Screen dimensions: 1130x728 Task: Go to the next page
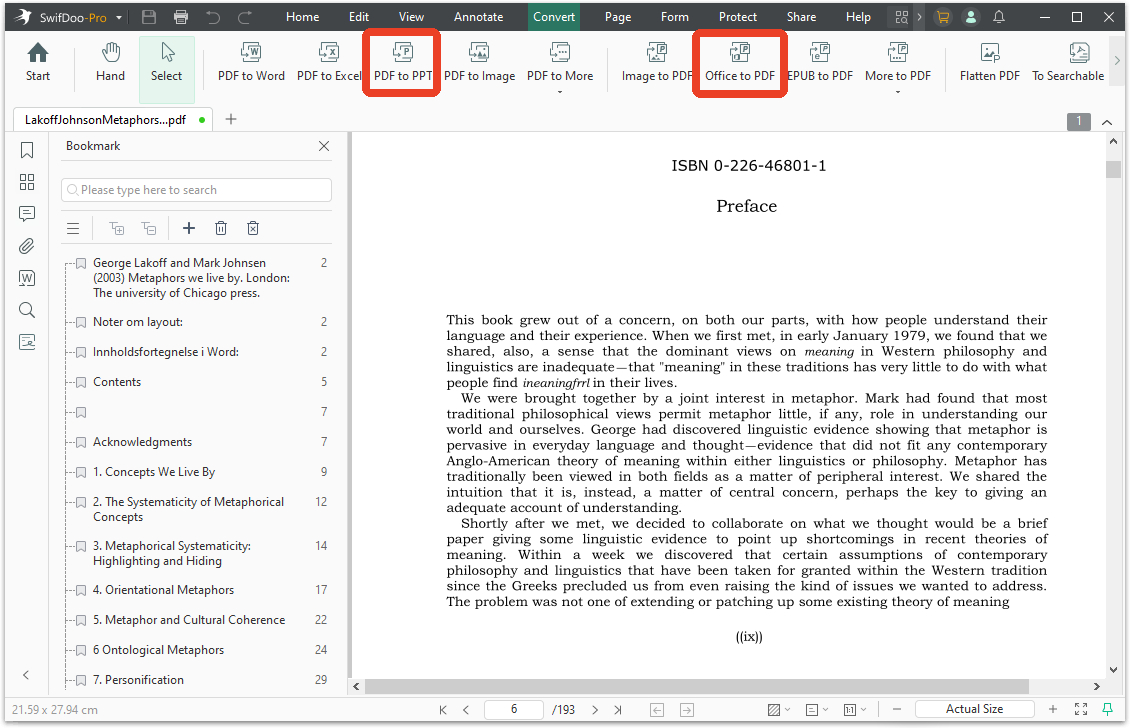(x=595, y=710)
